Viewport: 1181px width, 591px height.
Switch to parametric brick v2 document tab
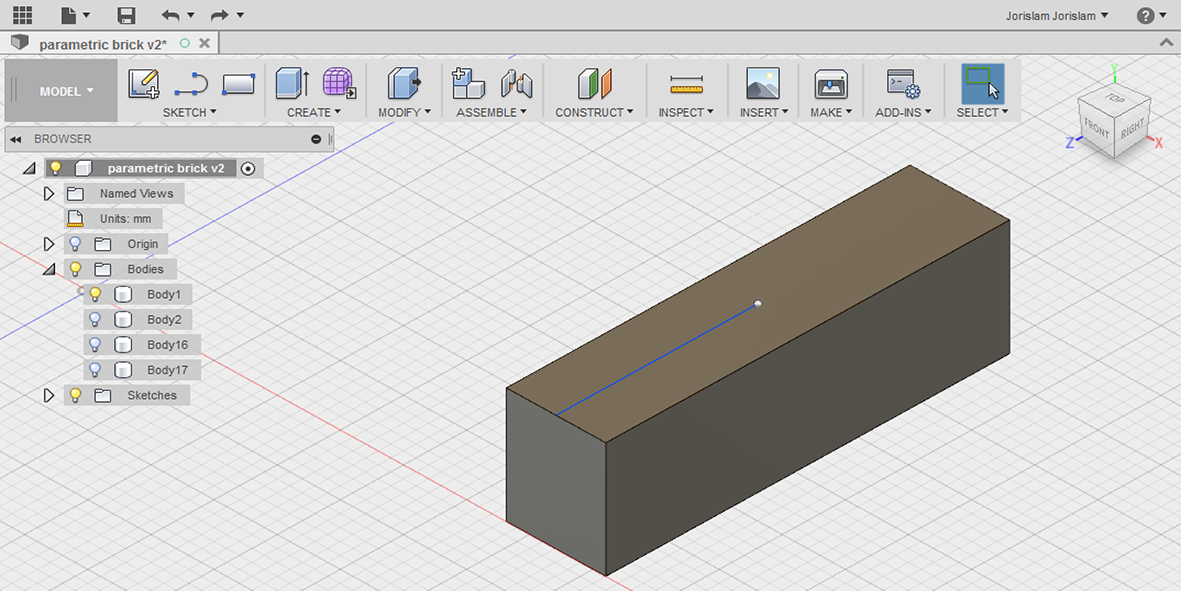pyautogui.click(x=103, y=44)
